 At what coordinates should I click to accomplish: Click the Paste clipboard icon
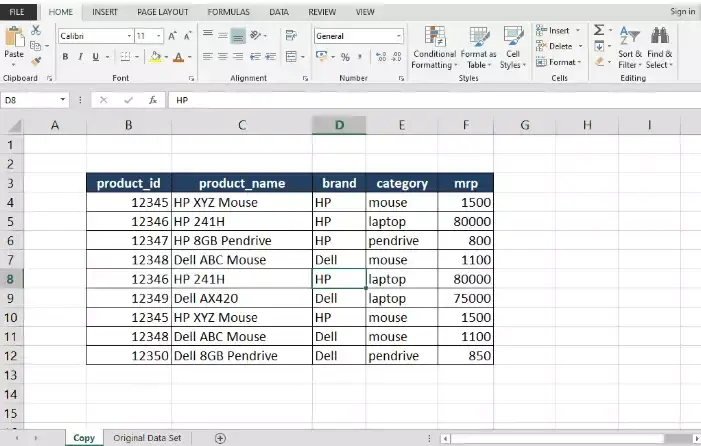point(14,37)
